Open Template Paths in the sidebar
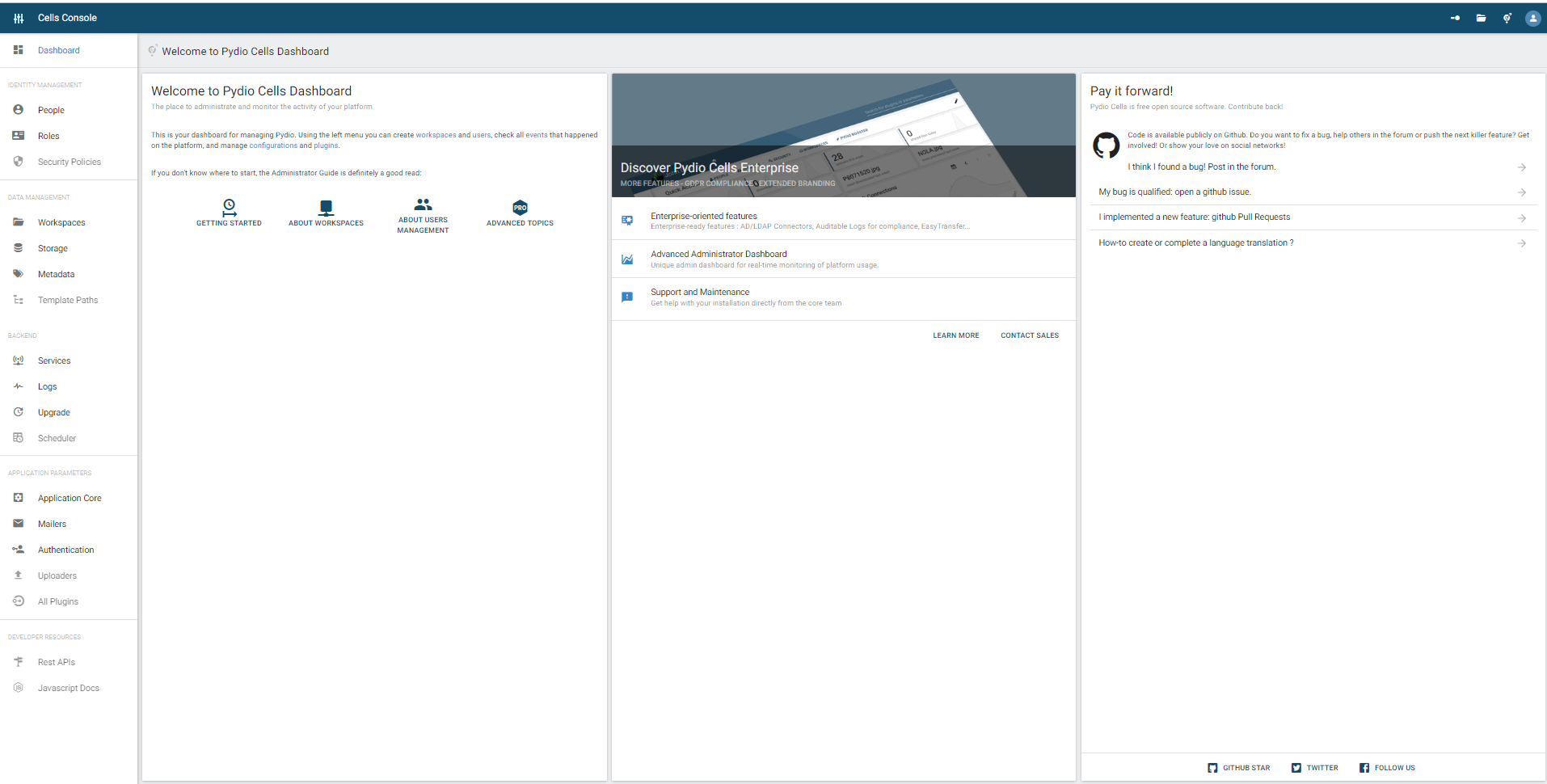Screen dimensions: 1547x784 68,300
